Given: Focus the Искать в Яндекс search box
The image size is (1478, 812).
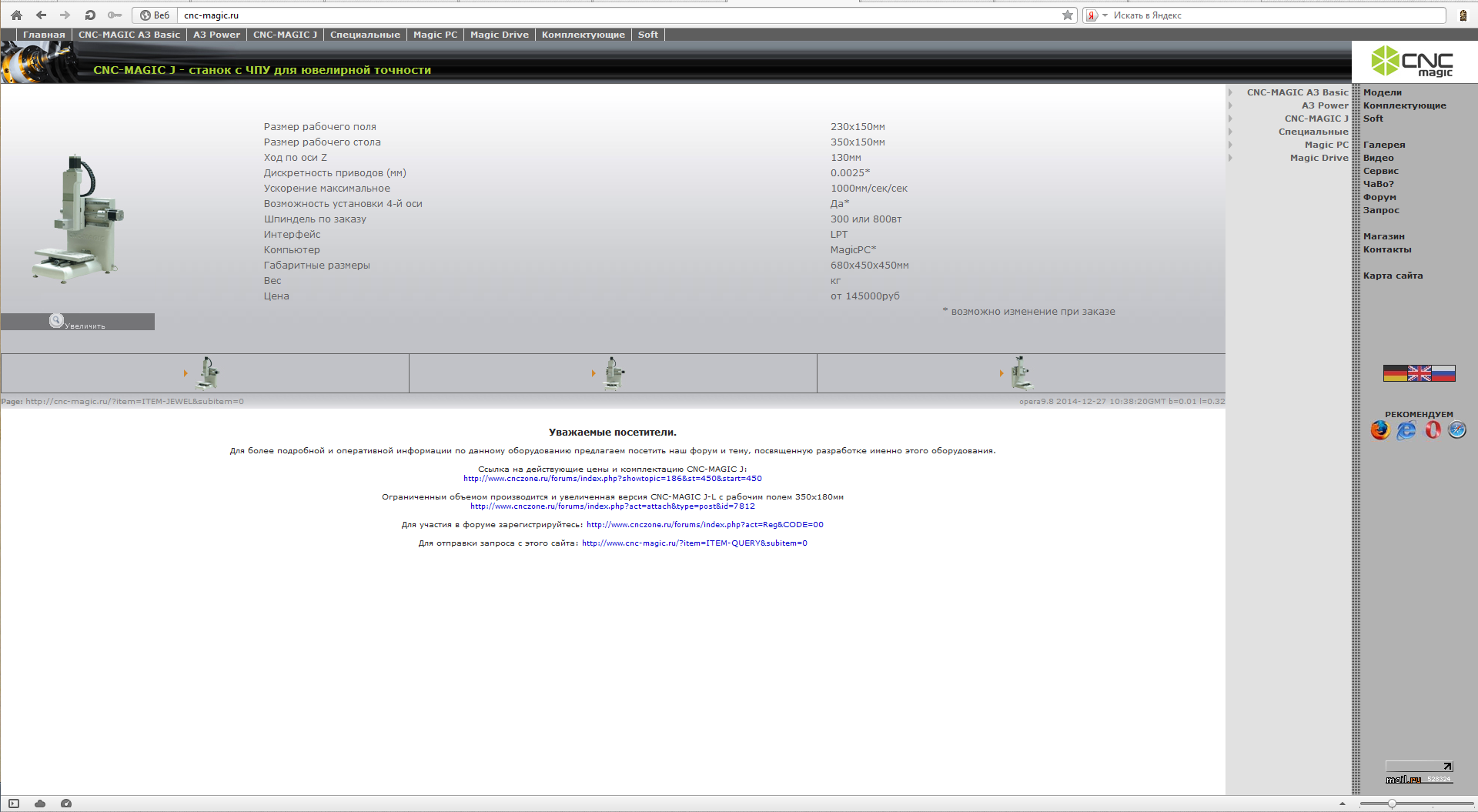Looking at the screenshot, I should point(1278,15).
